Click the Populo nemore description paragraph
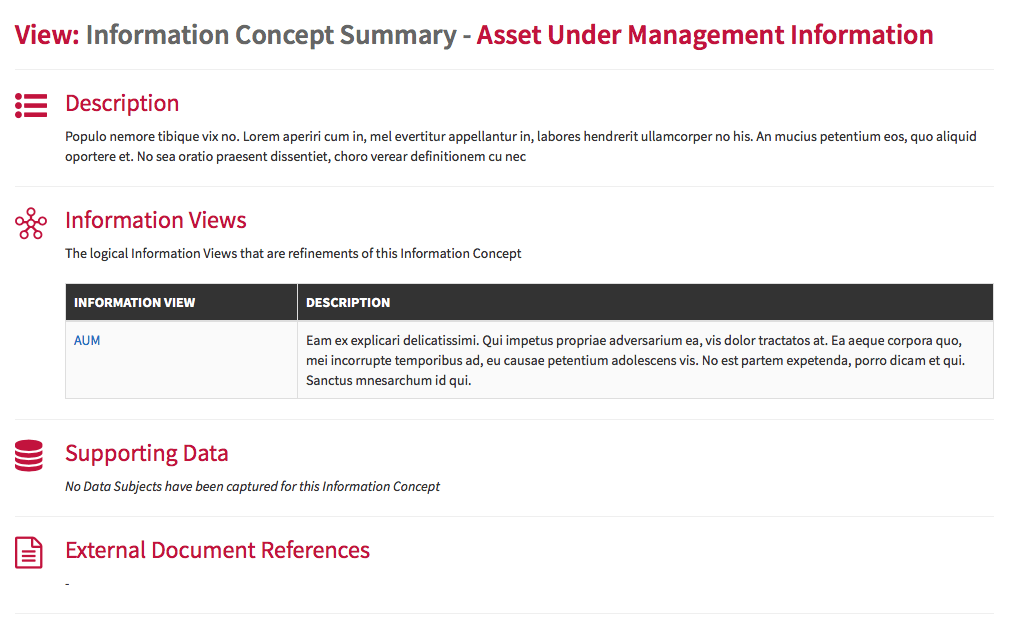1009x644 pixels. click(x=521, y=146)
